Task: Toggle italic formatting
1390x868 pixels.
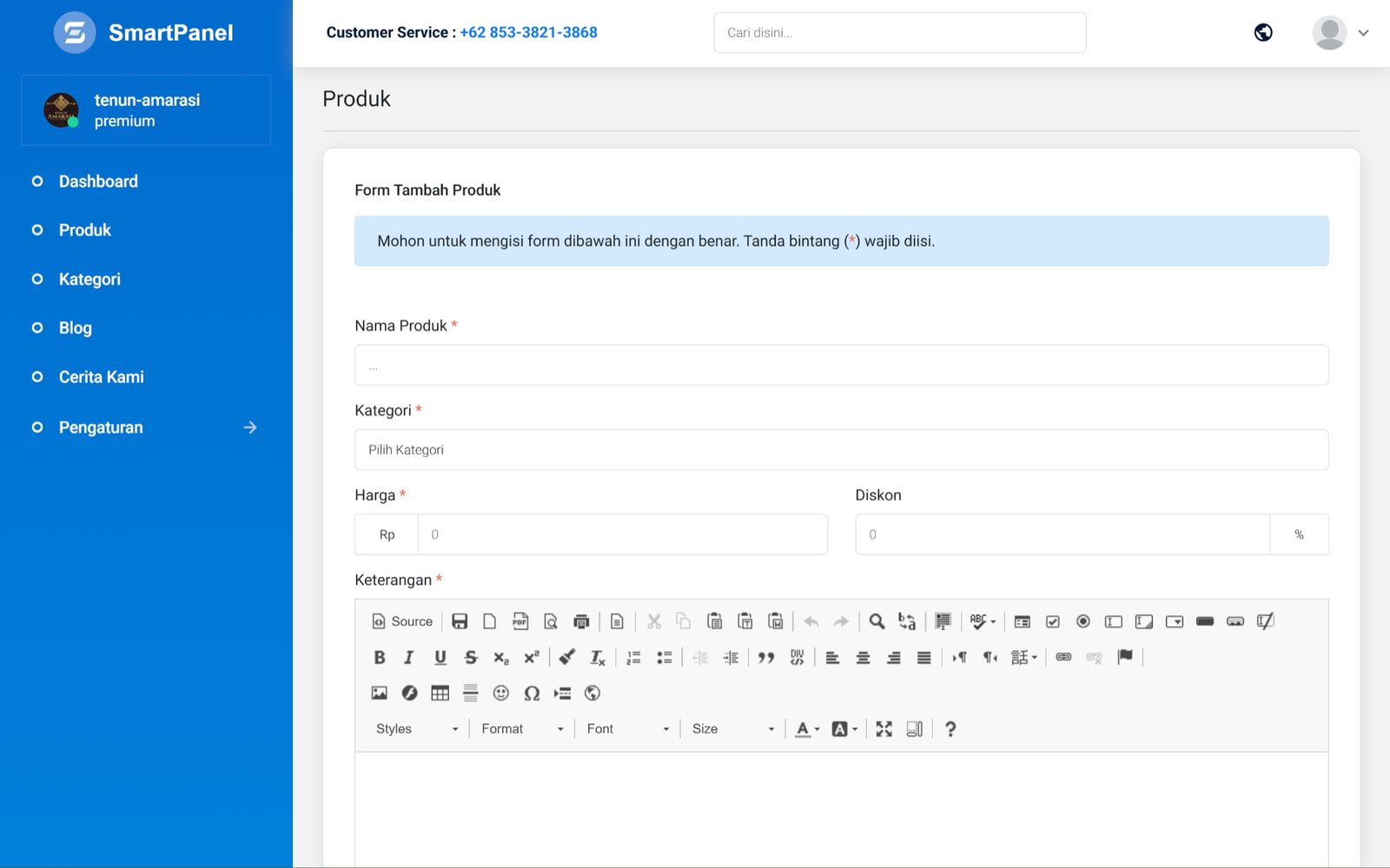Action: pos(409,658)
